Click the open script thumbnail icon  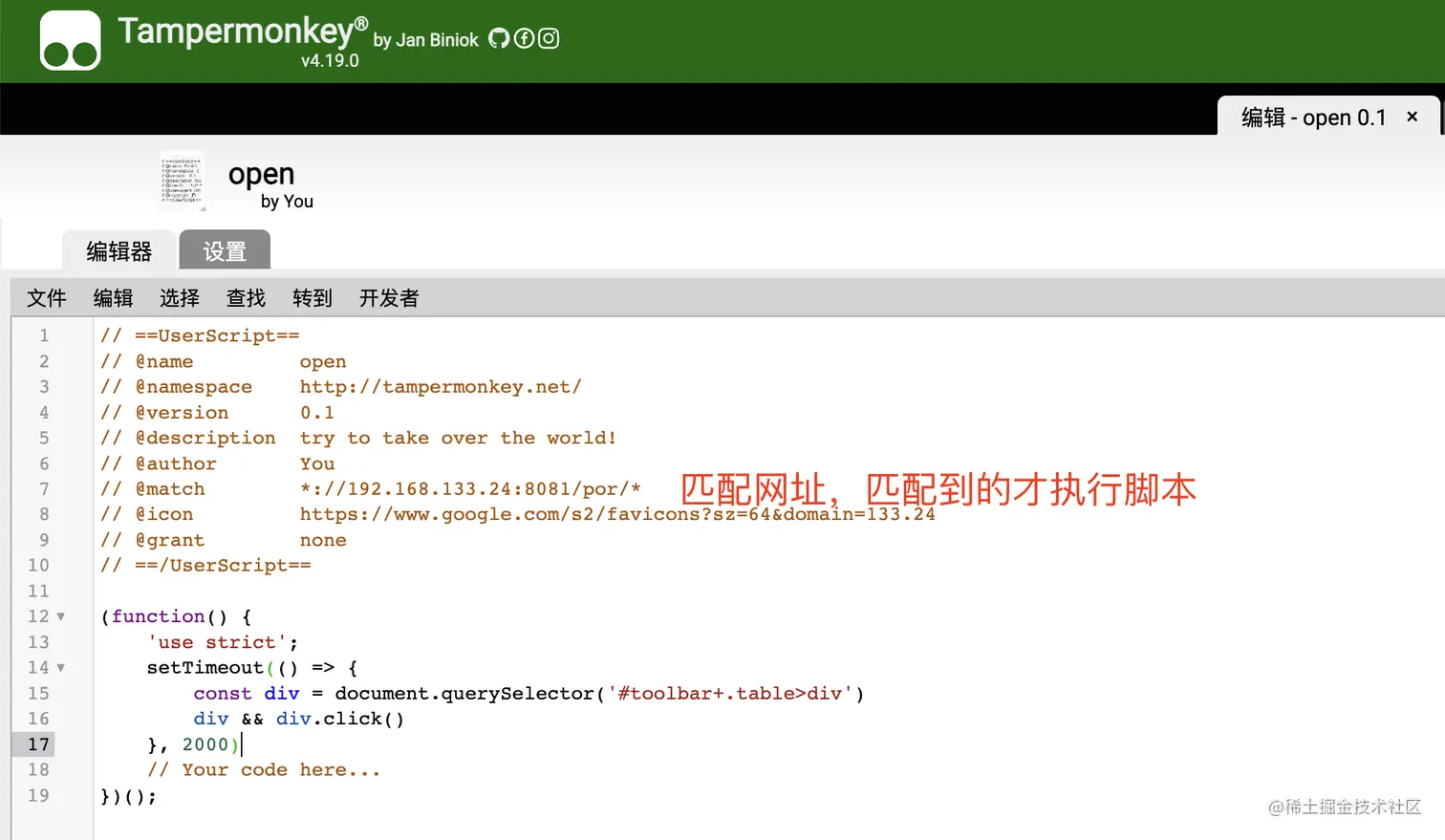coord(182,181)
